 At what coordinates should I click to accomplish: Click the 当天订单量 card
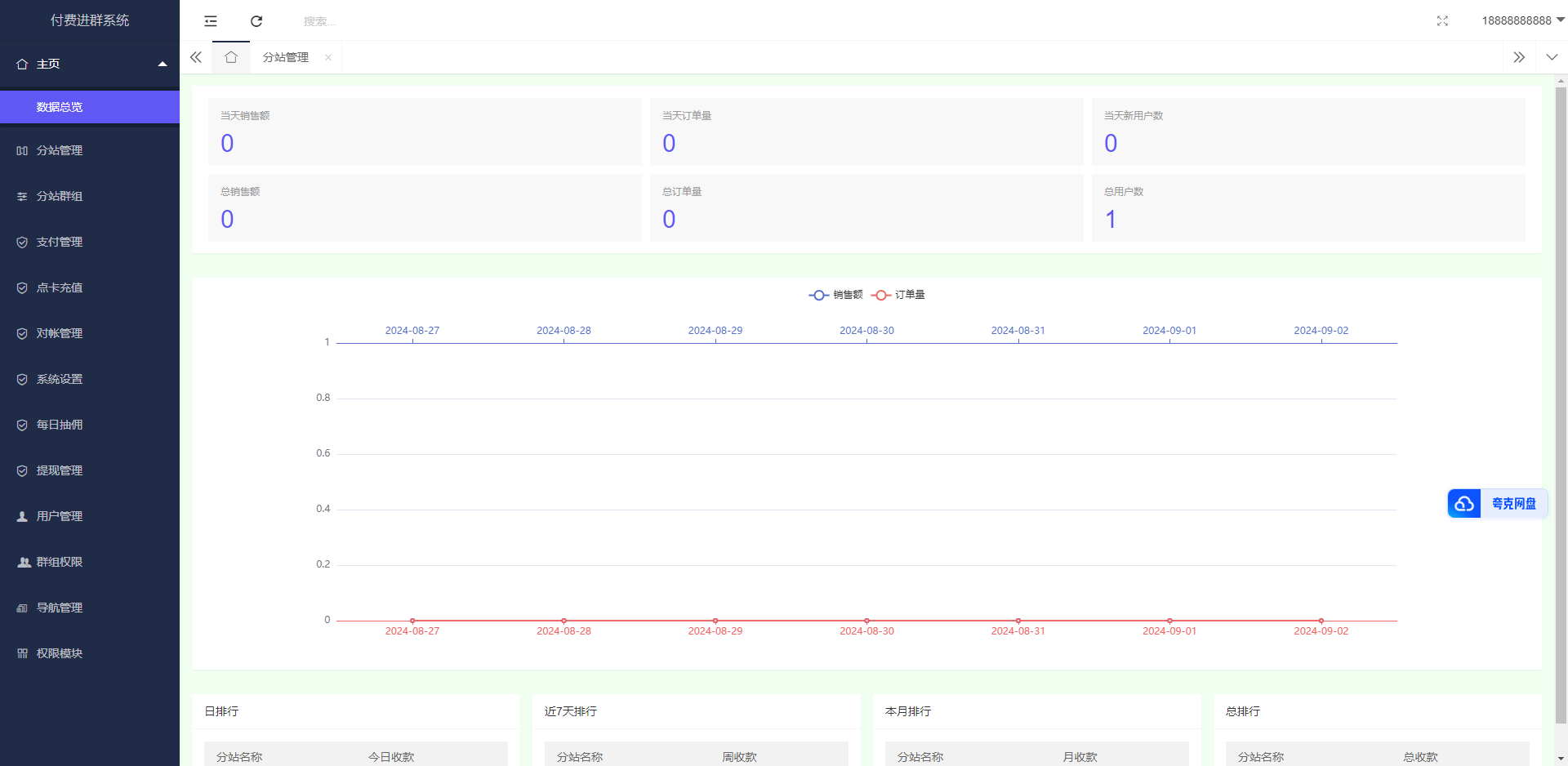coord(866,131)
